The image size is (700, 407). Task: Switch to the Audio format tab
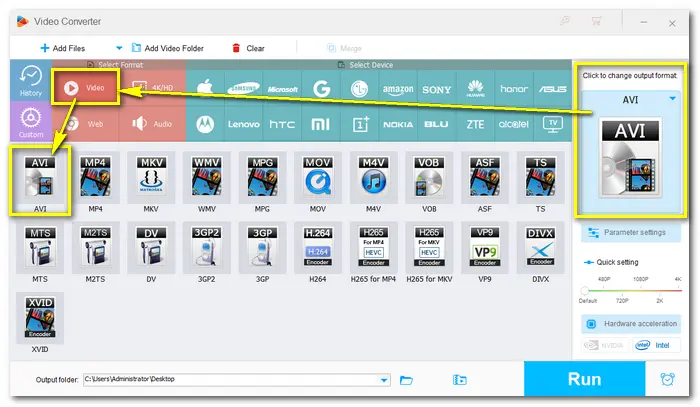152,124
